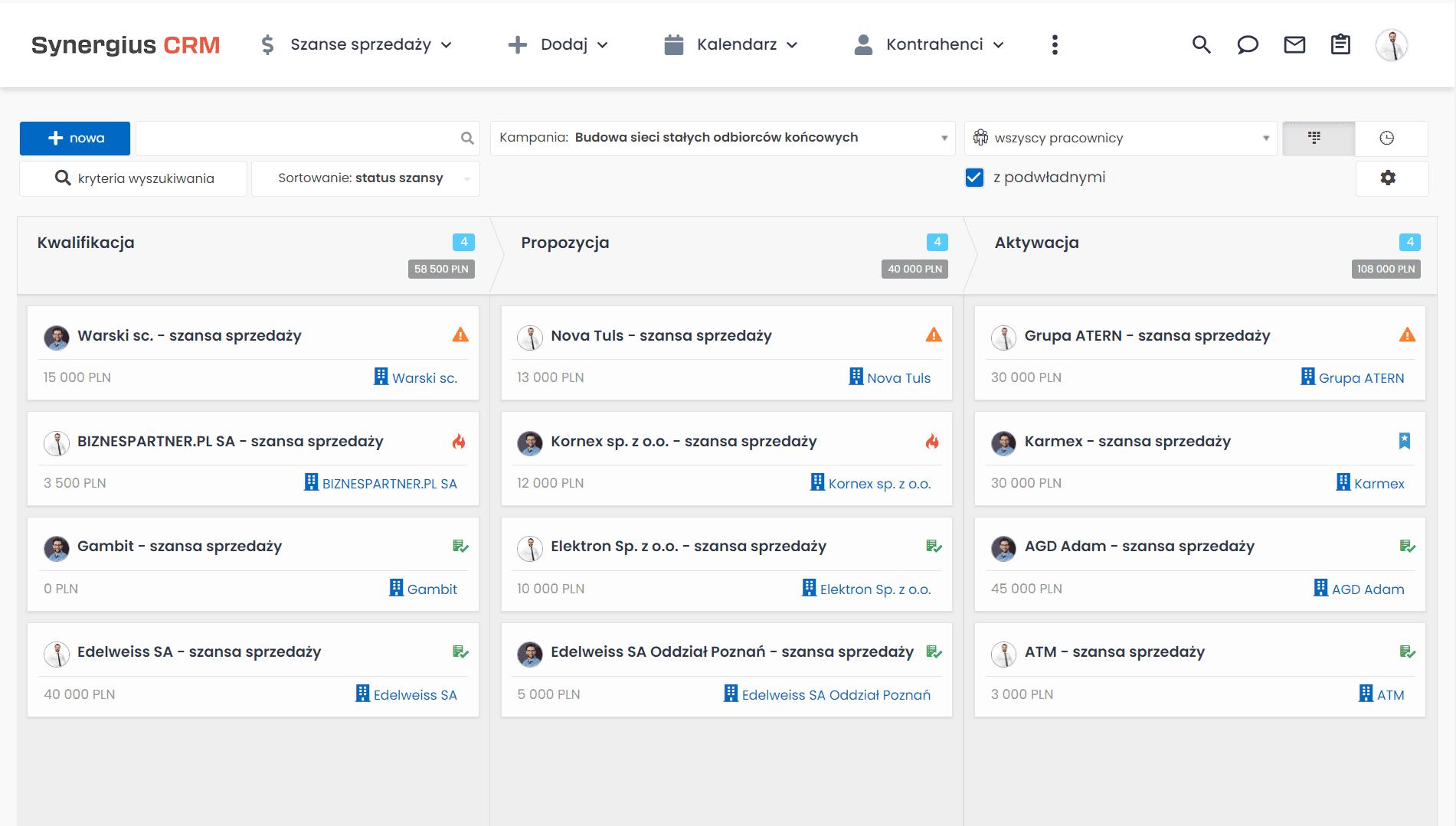Open the three-dot more options menu
Screen dimensions: 1456x826
tap(1055, 45)
